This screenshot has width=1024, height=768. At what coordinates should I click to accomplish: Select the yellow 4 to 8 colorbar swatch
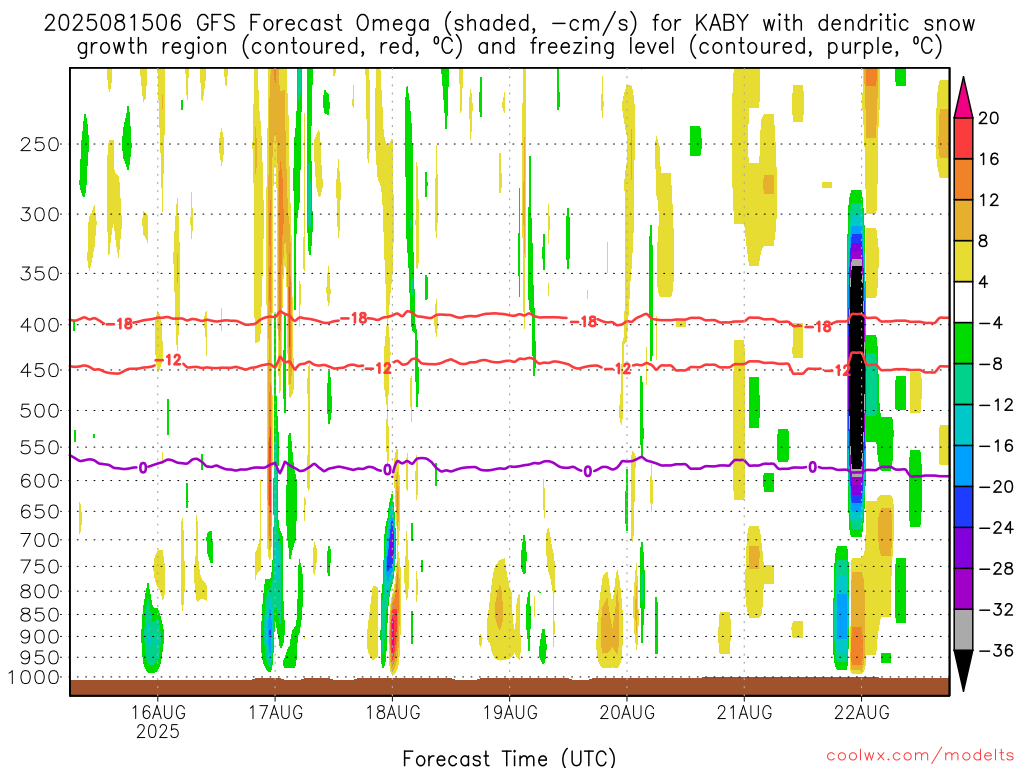click(x=963, y=261)
